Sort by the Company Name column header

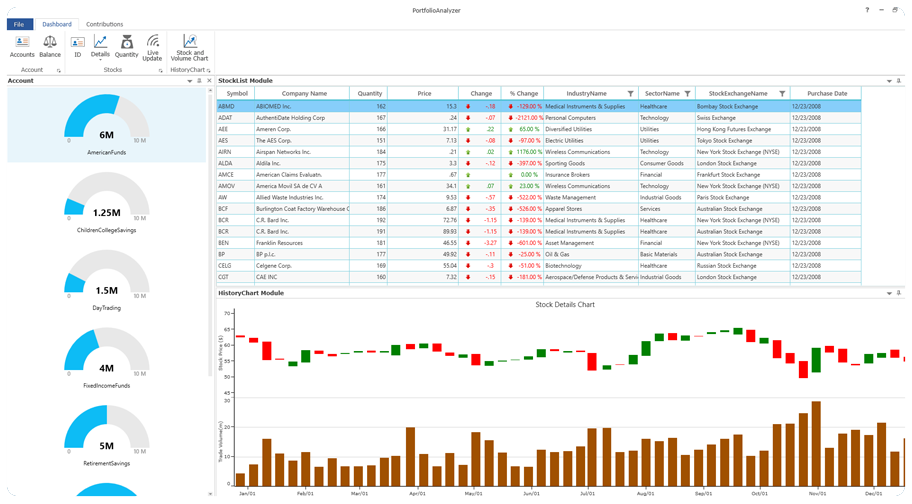click(x=304, y=93)
